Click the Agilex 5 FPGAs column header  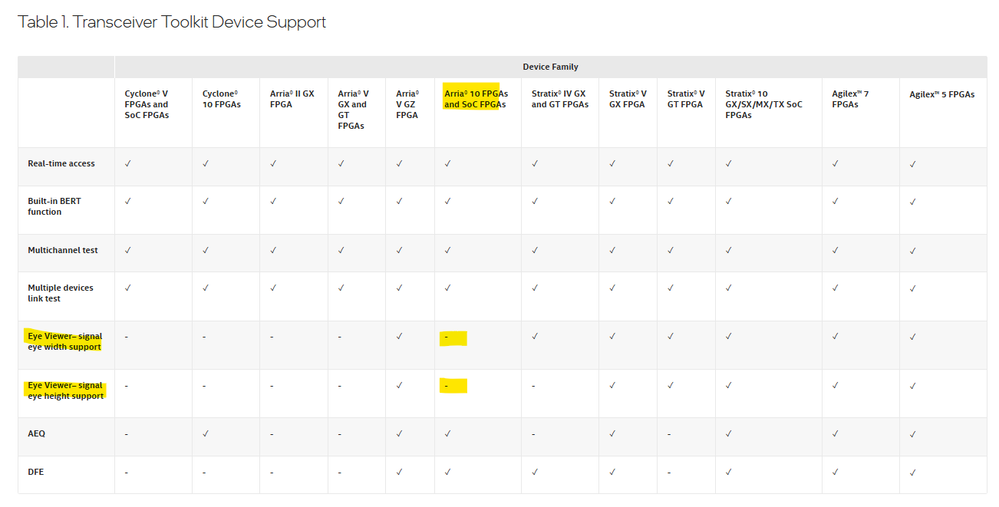941,94
